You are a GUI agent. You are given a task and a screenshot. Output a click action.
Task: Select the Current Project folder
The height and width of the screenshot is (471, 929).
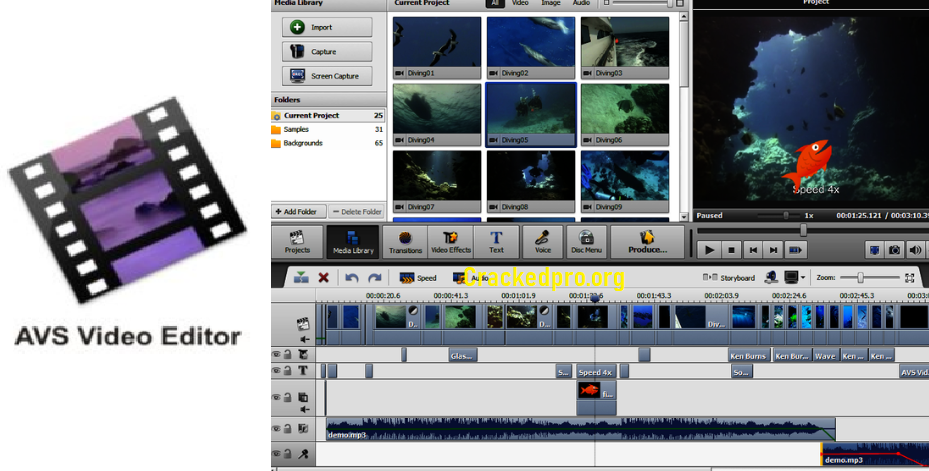(328, 116)
